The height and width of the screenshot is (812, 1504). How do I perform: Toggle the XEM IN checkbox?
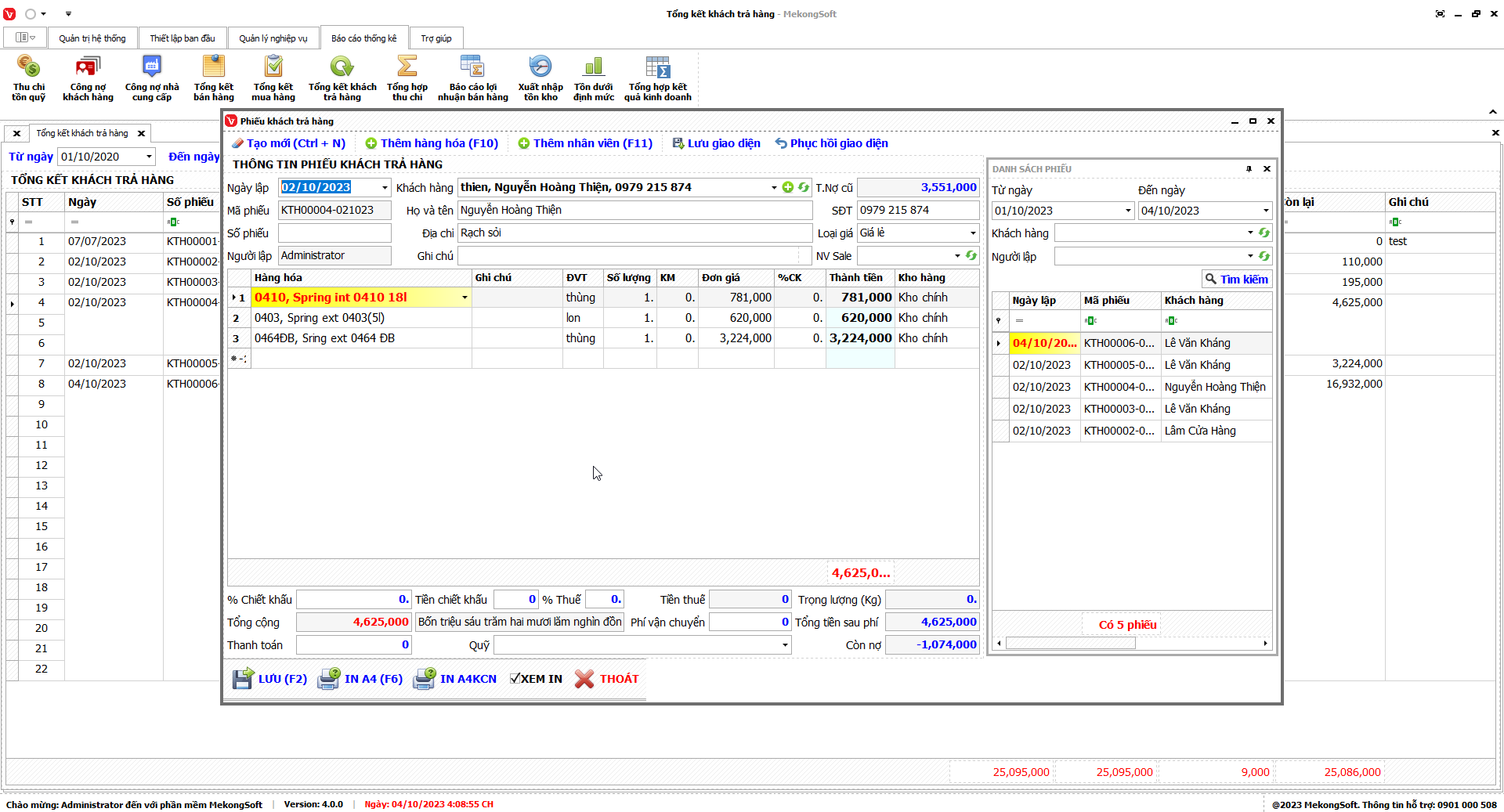click(x=515, y=679)
